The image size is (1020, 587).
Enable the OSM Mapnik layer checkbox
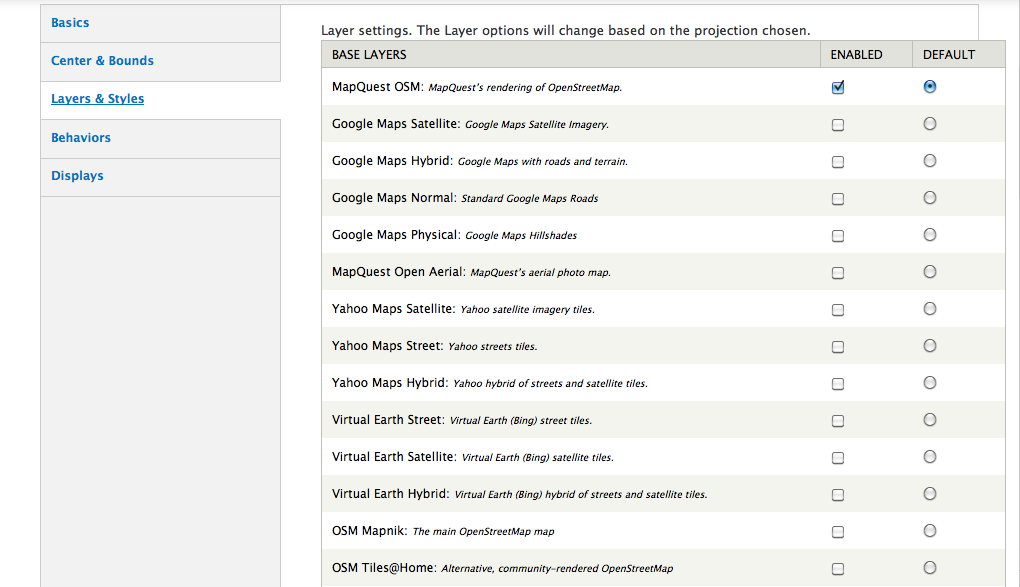[x=838, y=532]
